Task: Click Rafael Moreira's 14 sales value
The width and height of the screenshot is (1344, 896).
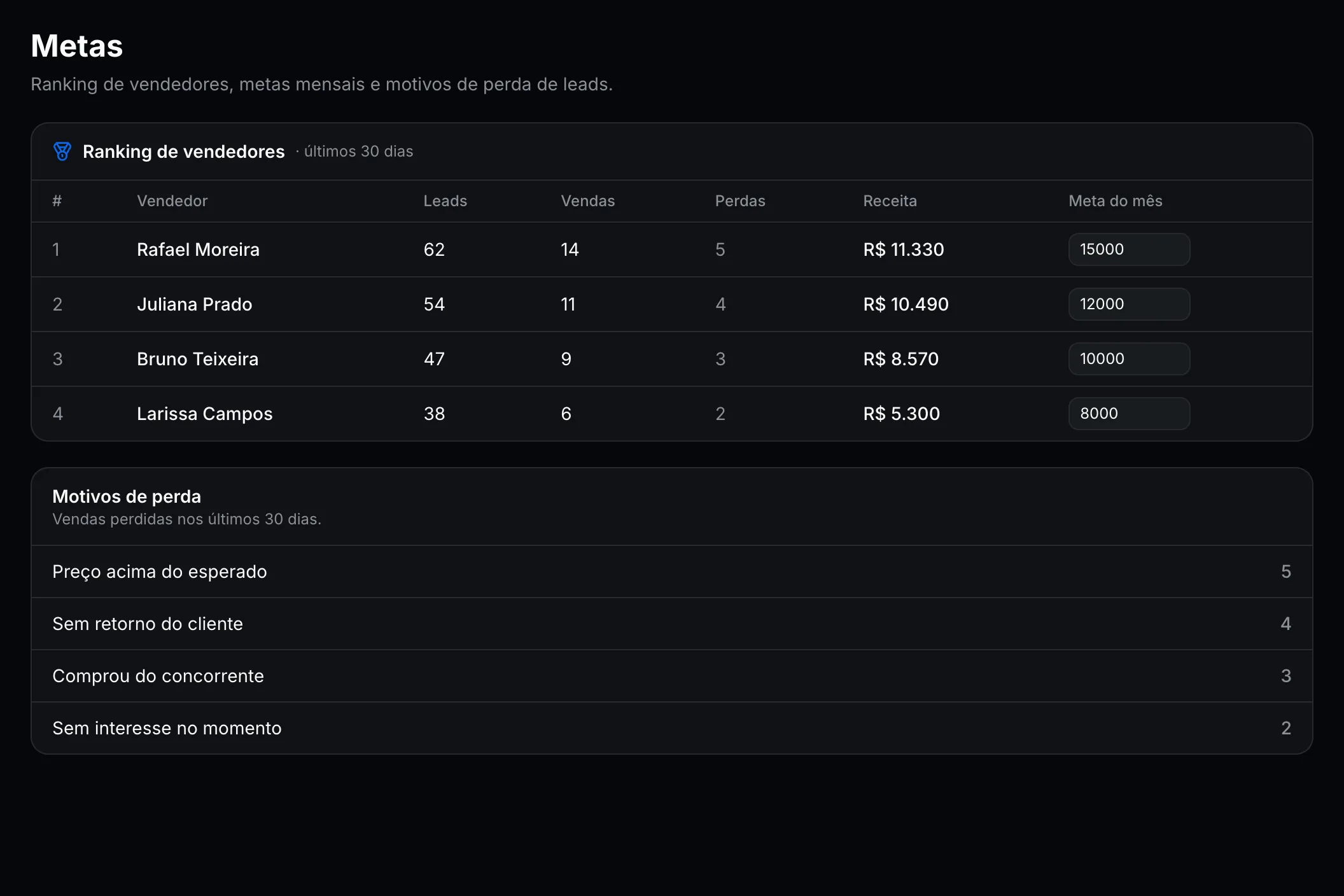Action: [570, 249]
